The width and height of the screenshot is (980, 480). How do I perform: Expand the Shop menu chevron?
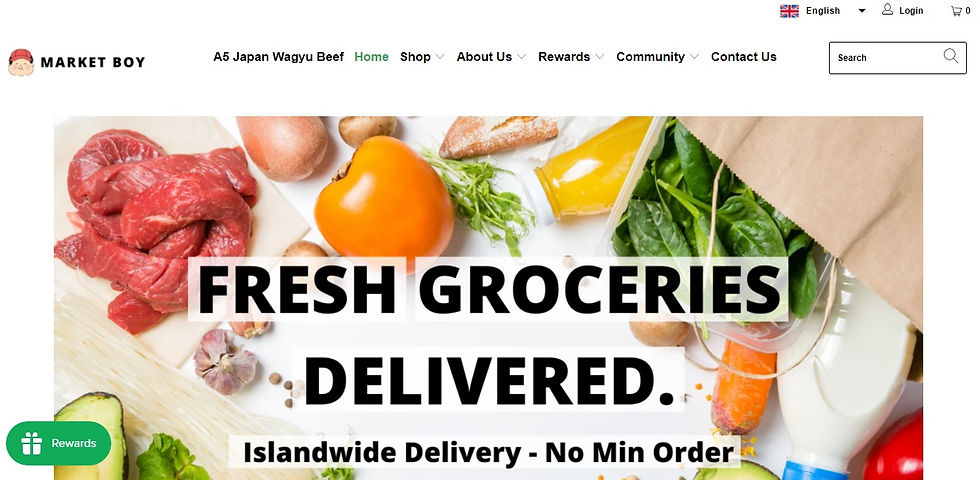pyautogui.click(x=440, y=57)
